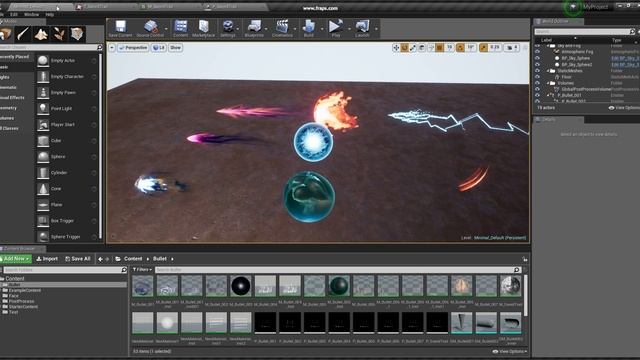Select the Paint mode brush icon
The image size is (640, 360).
click(23, 34)
